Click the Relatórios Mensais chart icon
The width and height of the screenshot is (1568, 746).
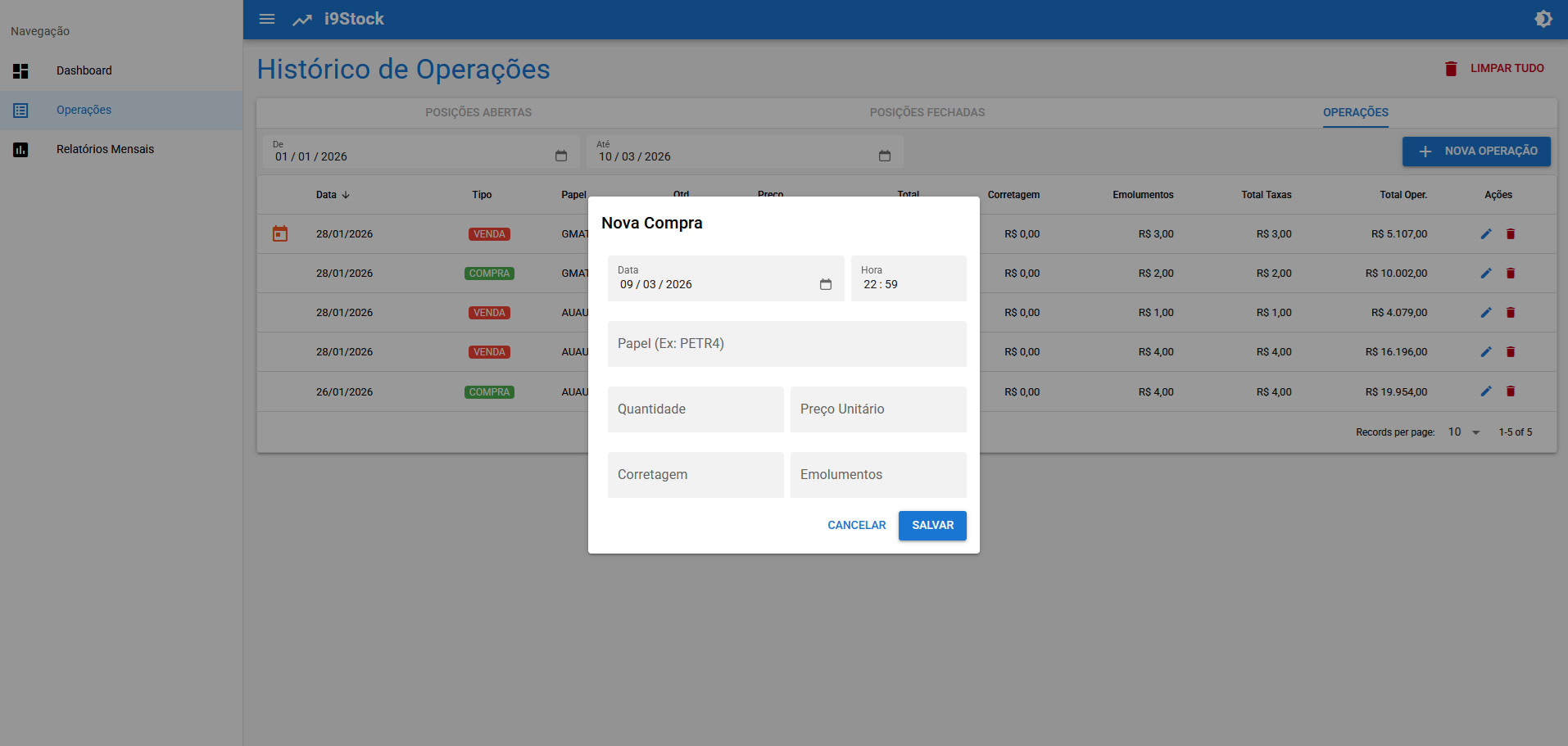coord(20,150)
